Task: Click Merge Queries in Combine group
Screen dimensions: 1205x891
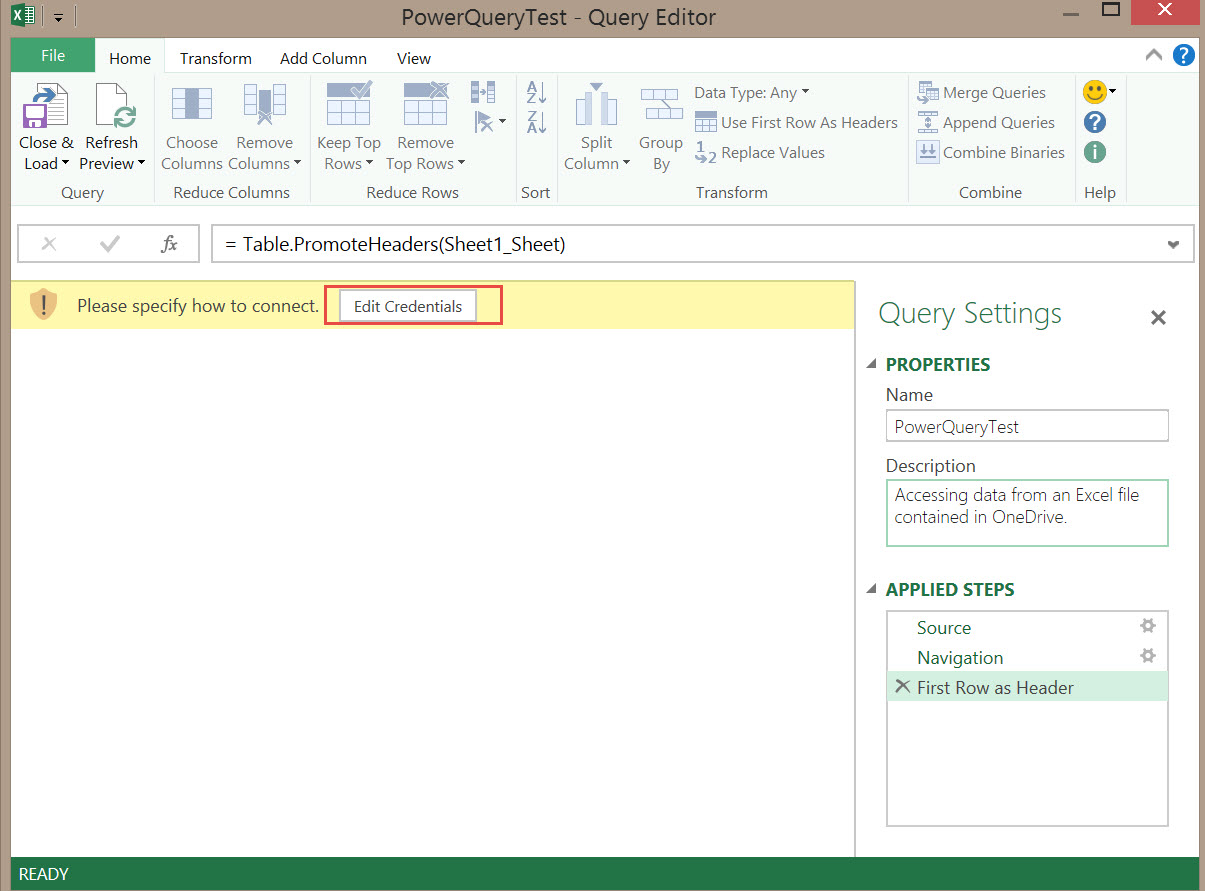Action: [x=981, y=92]
